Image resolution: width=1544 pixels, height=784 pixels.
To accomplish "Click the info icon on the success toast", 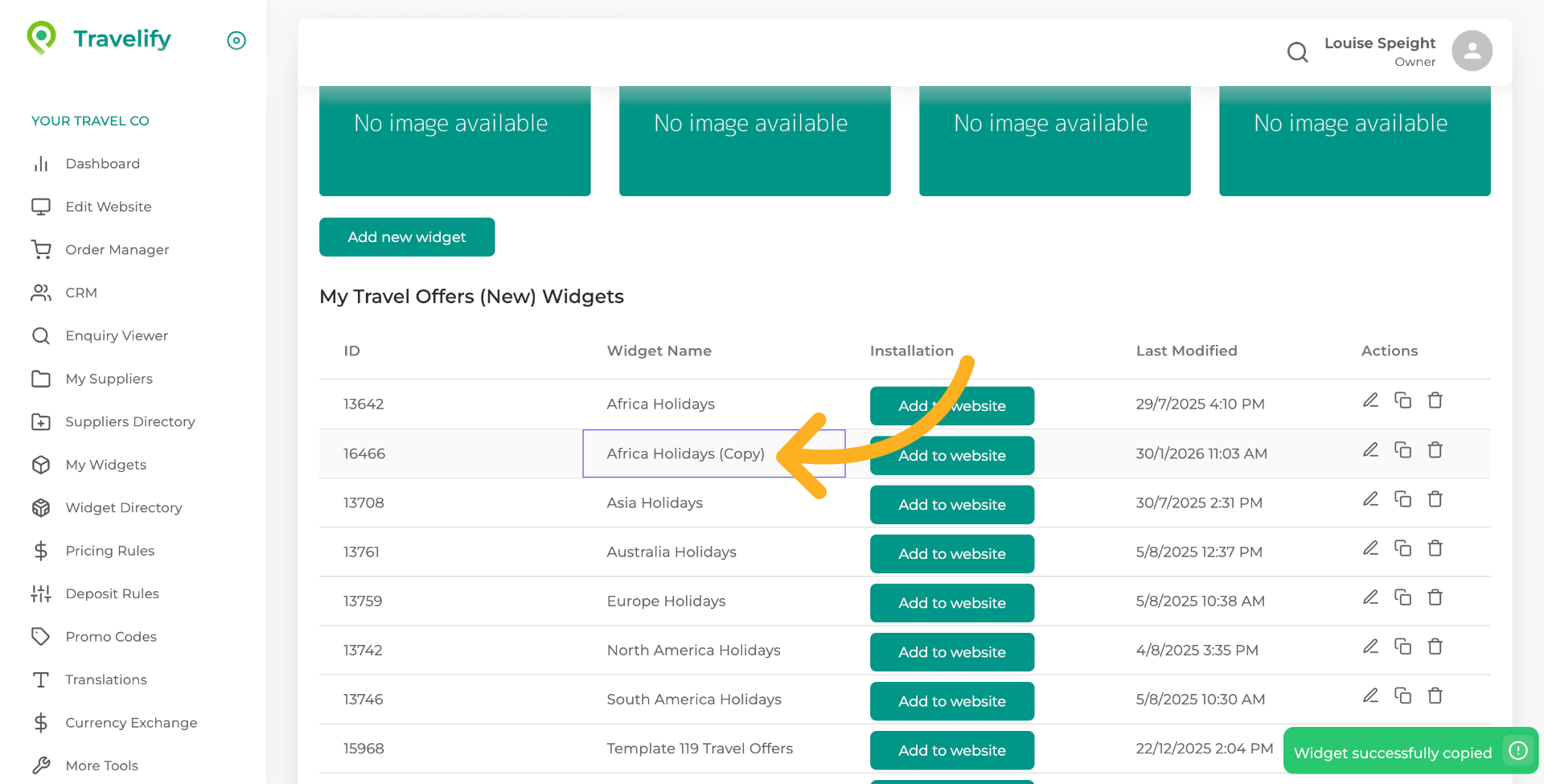I will click(1518, 750).
